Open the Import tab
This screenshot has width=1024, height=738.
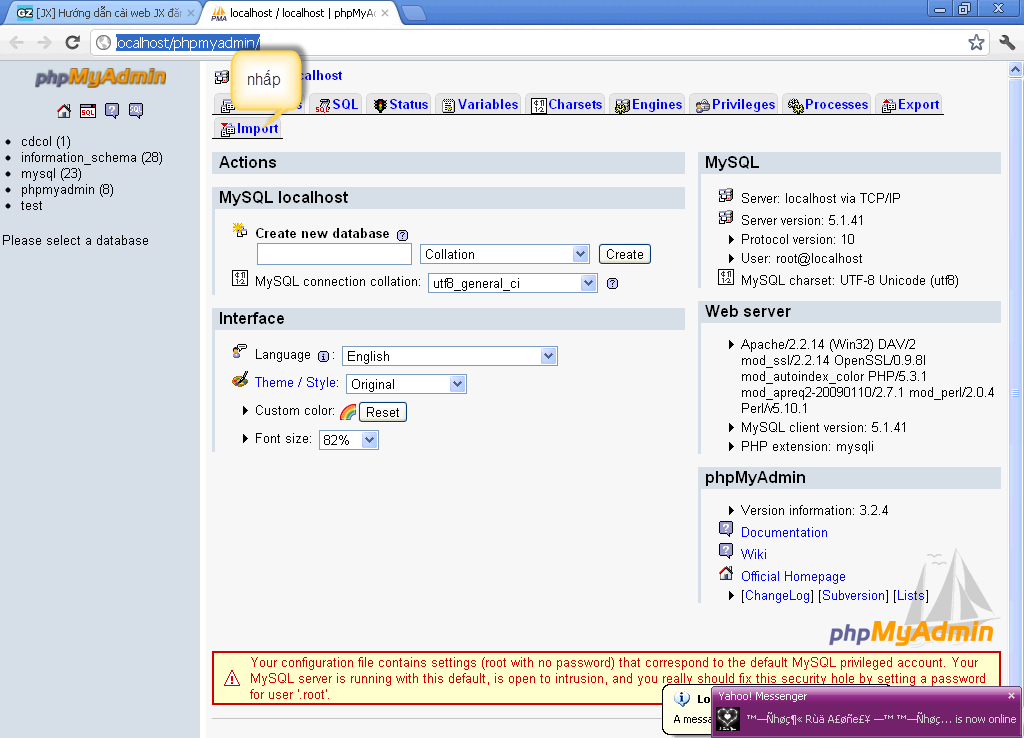tap(249, 129)
